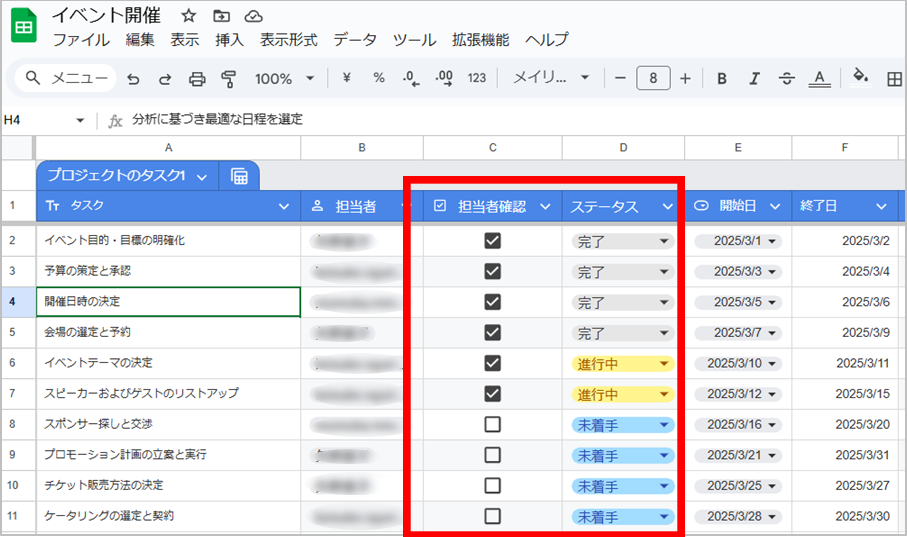Open the 123 number formats menu
The width and height of the screenshot is (907, 537).
(477, 78)
